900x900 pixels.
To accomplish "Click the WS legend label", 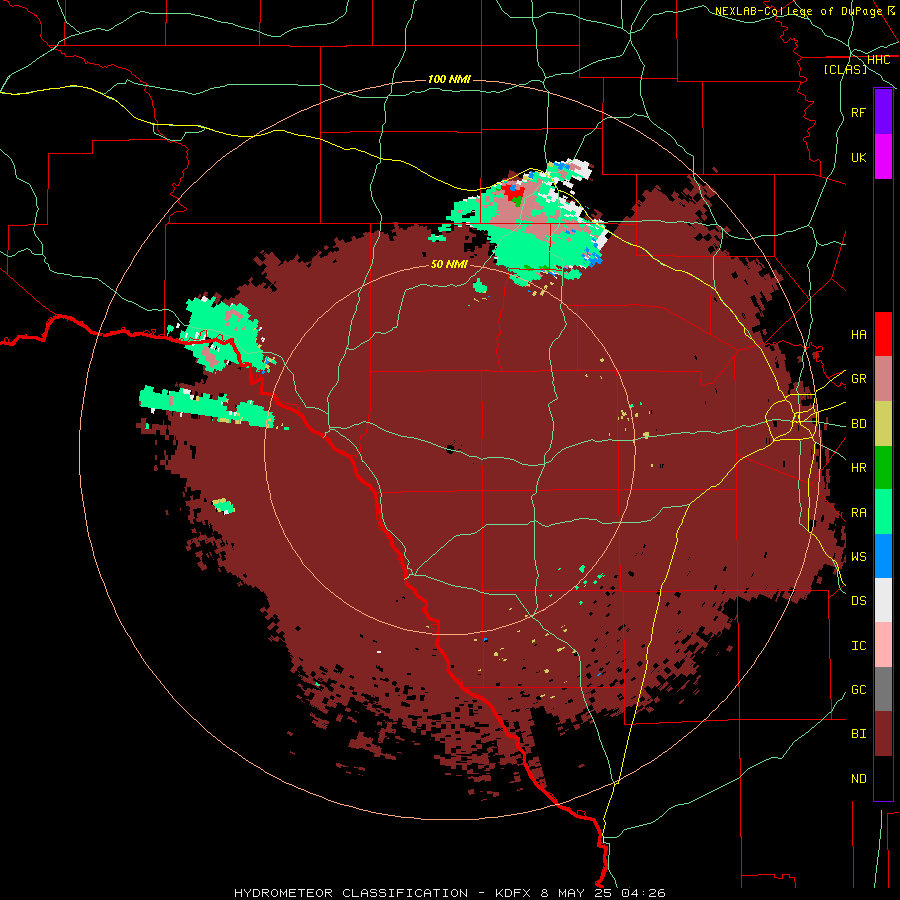I will click(x=858, y=556).
